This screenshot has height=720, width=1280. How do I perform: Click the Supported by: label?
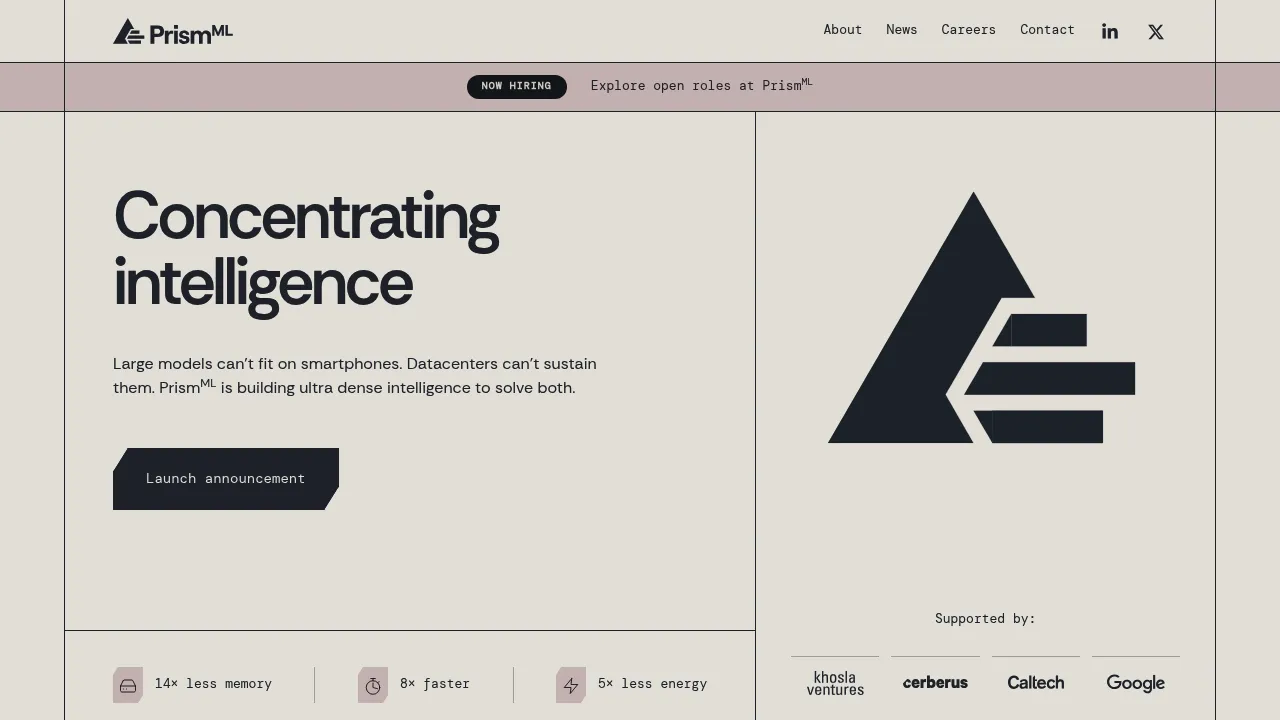(985, 619)
